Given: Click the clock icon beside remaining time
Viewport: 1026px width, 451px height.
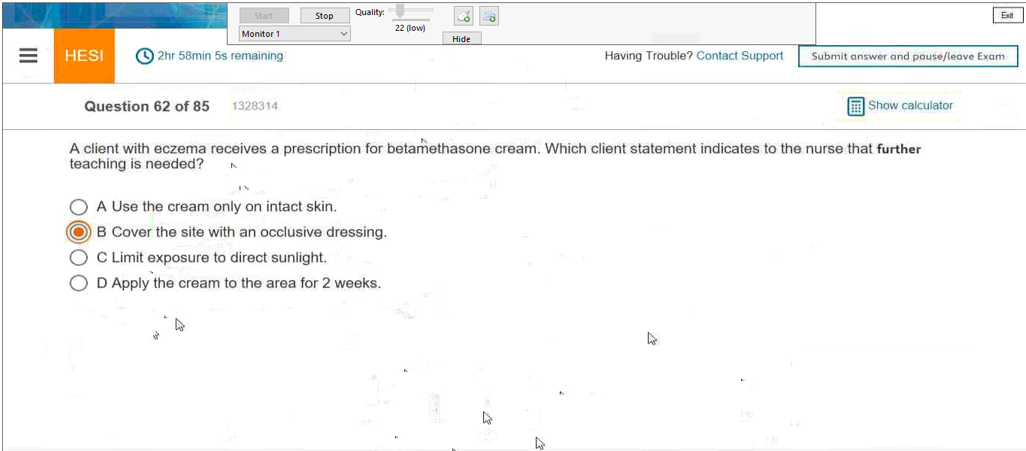Looking at the screenshot, I should pyautogui.click(x=144, y=57).
